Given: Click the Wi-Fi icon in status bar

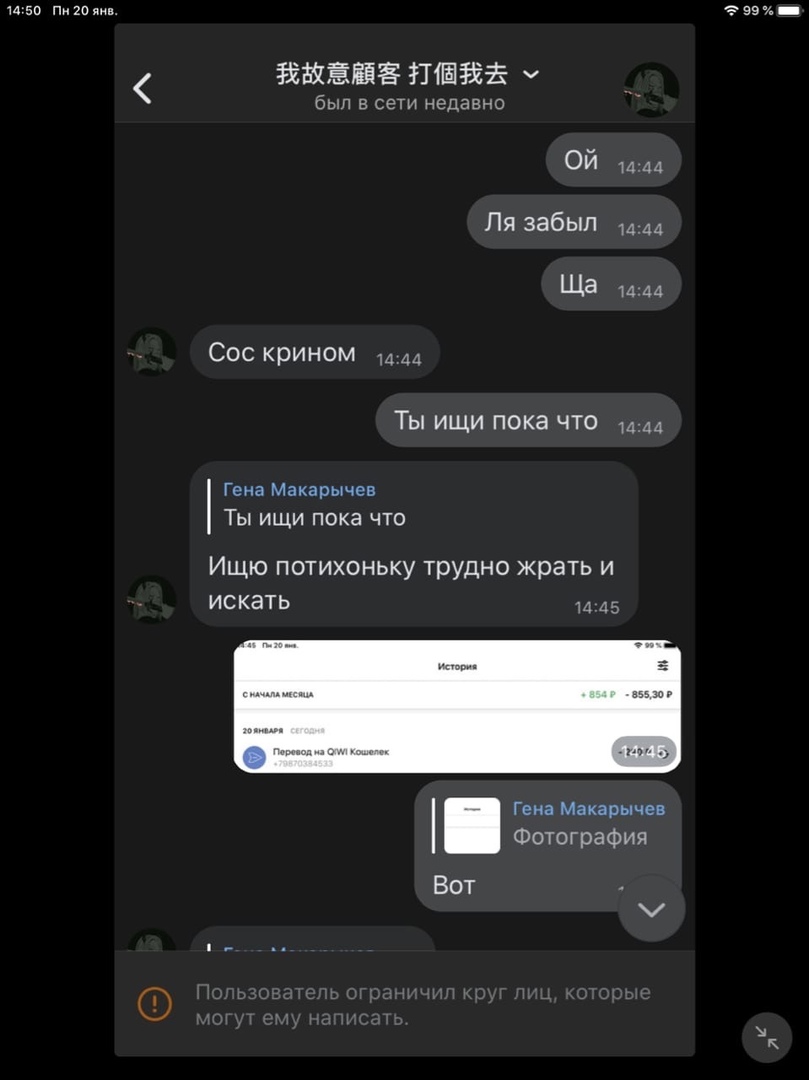Looking at the screenshot, I should click(x=731, y=10).
